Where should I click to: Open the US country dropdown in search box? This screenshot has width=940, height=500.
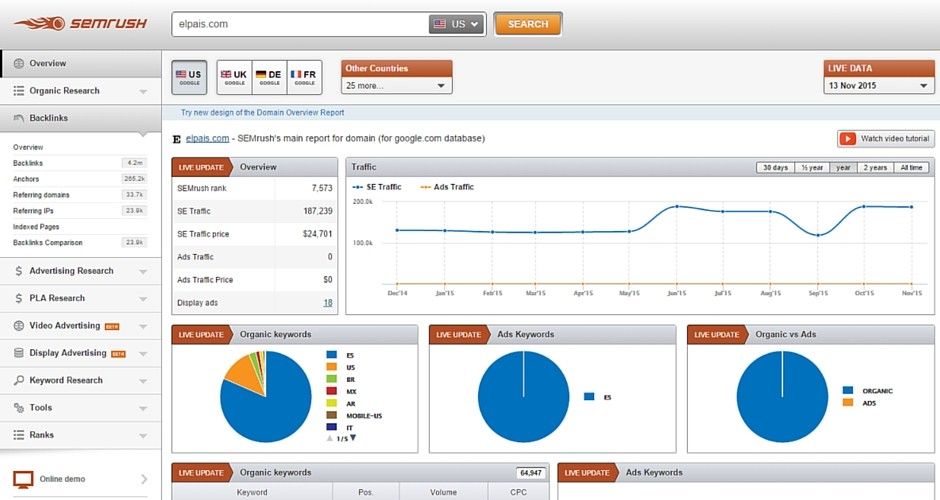(x=457, y=24)
